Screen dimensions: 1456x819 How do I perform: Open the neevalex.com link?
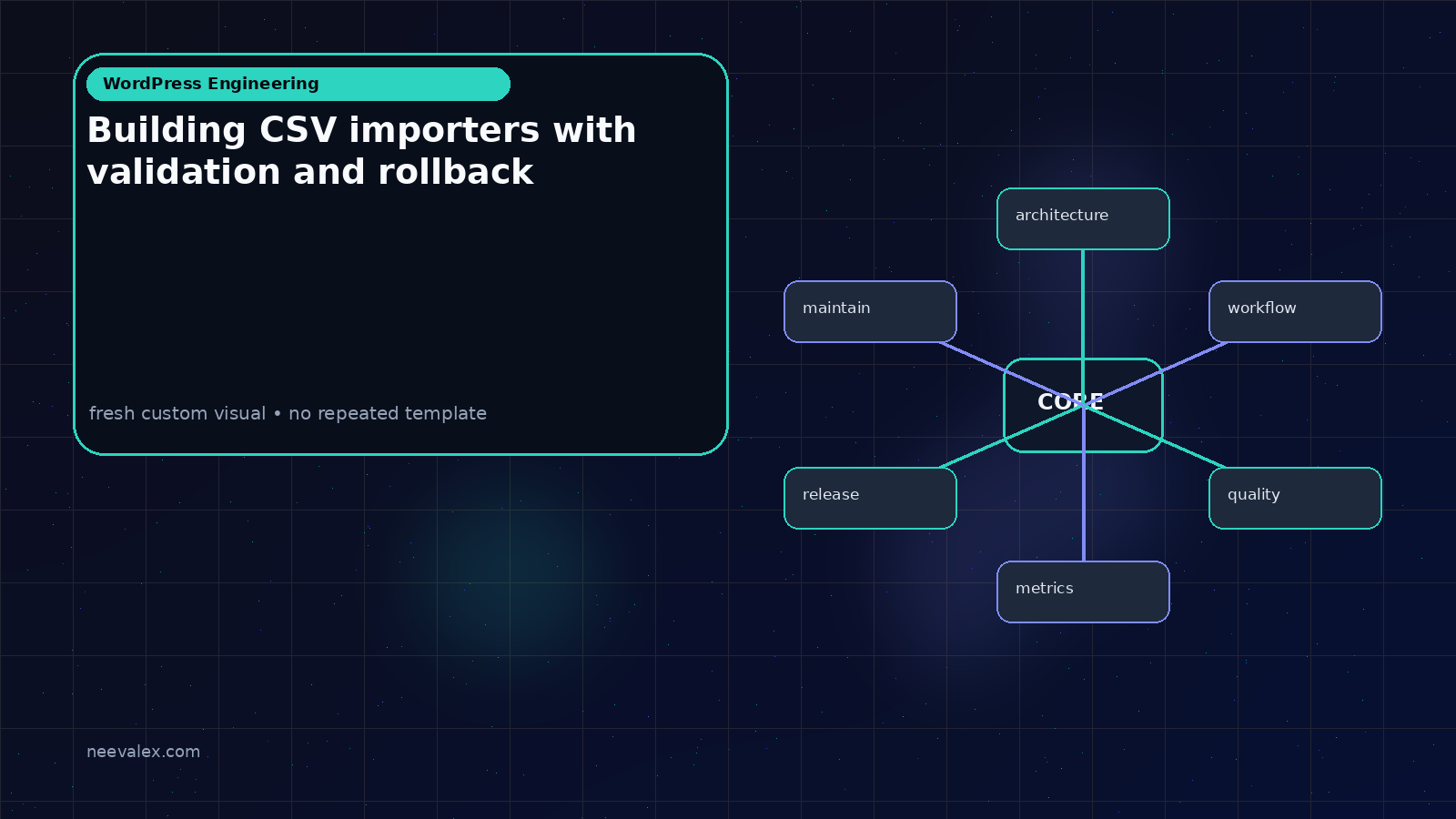143,752
